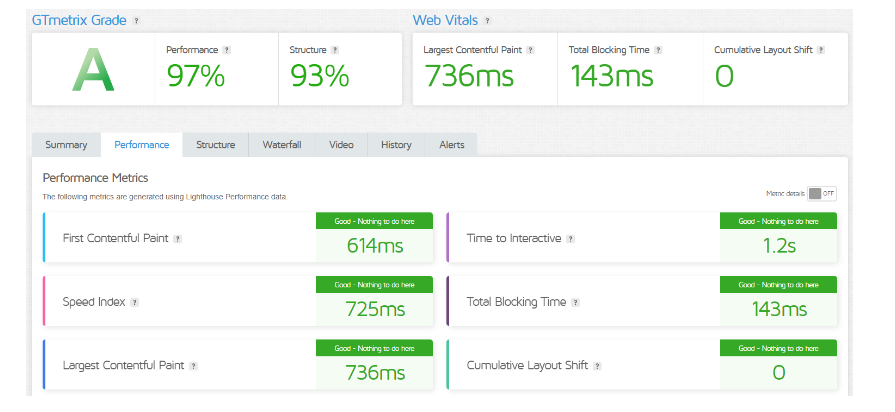The height and width of the screenshot is (412, 895).
Task: Click 'Good - Nothing to do here' above 725ms
Action: coord(374,284)
